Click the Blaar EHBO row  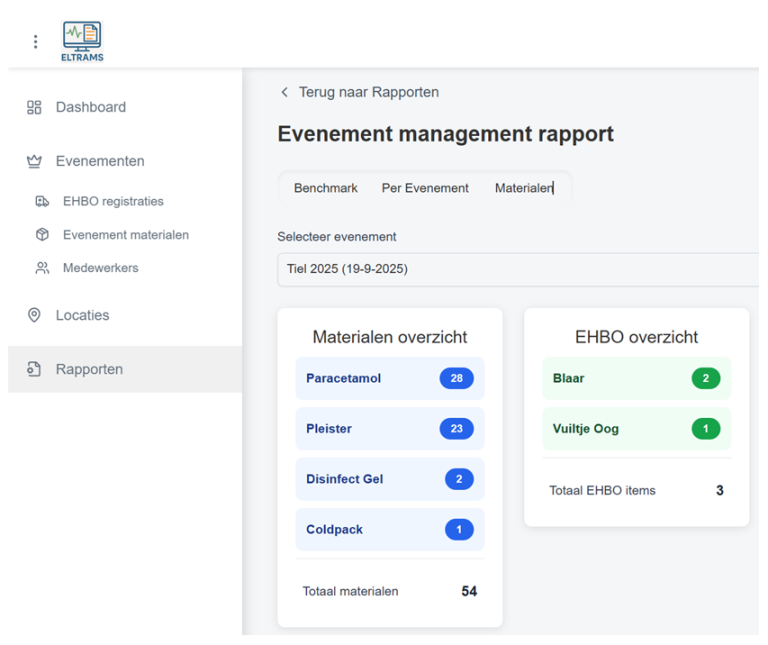pos(636,378)
